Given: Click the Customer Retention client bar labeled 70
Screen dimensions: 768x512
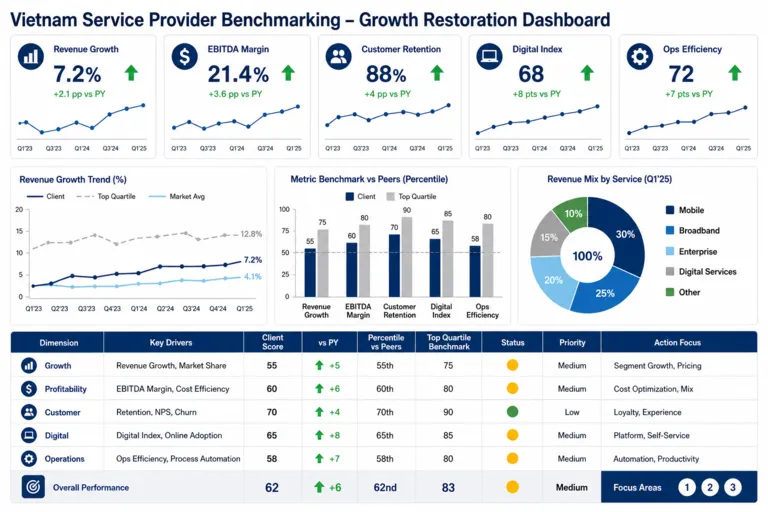Looking at the screenshot, I should (x=394, y=266).
